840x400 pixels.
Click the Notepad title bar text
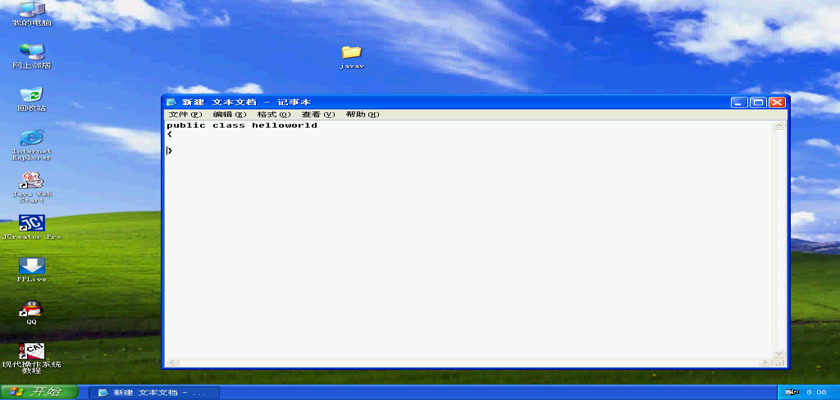pos(246,102)
